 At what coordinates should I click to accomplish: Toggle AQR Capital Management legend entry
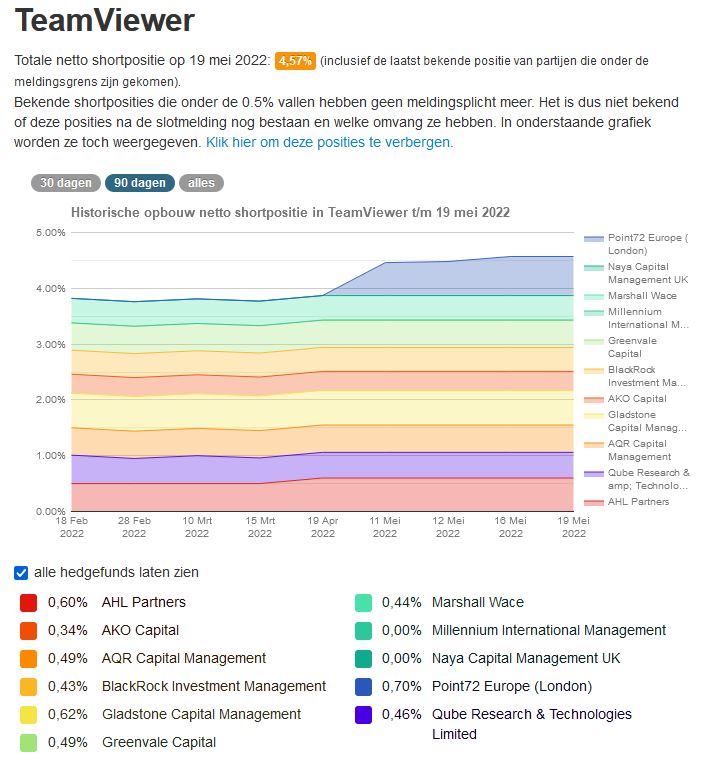pyautogui.click(x=628, y=450)
